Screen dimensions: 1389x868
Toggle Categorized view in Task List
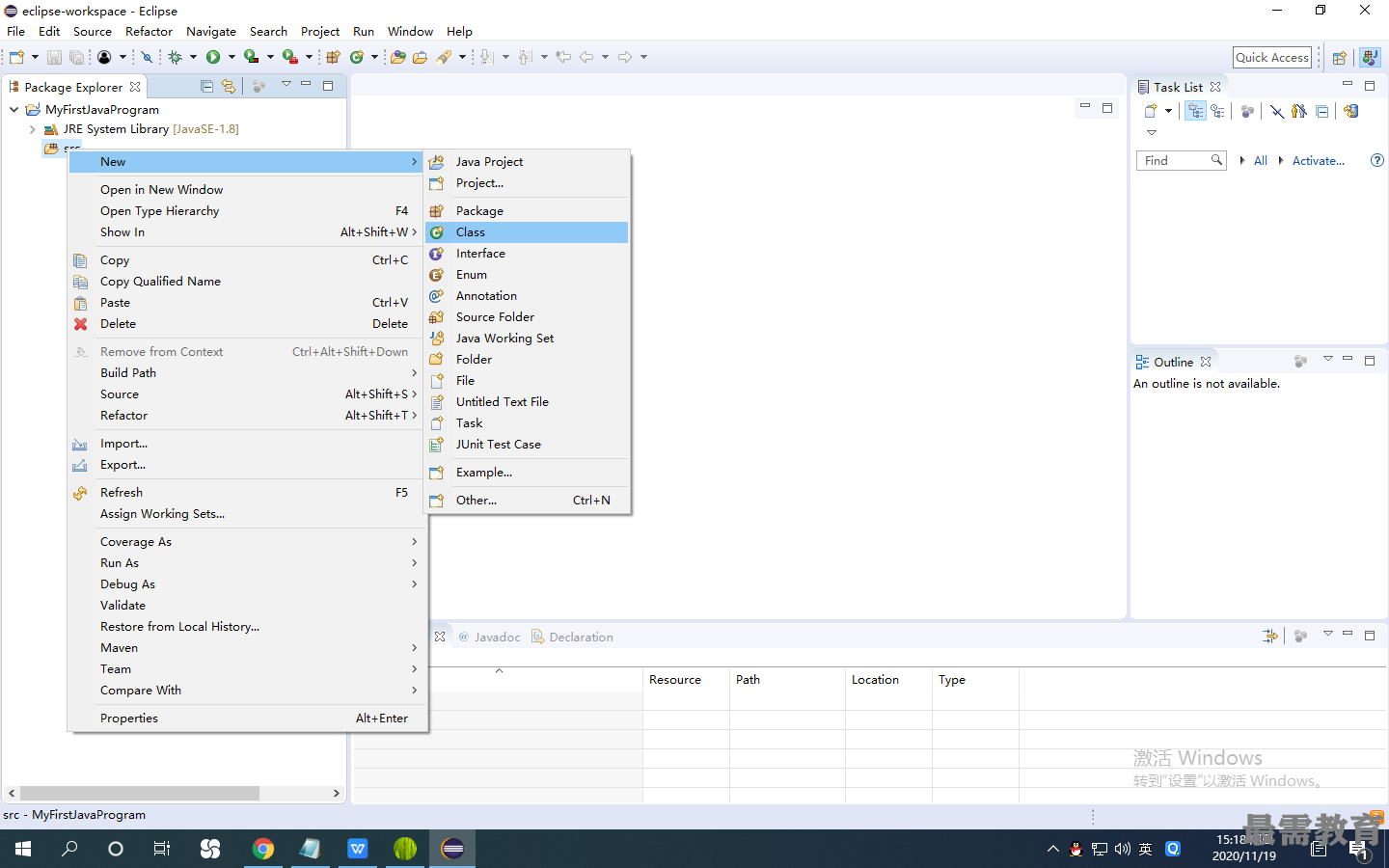(1195, 111)
